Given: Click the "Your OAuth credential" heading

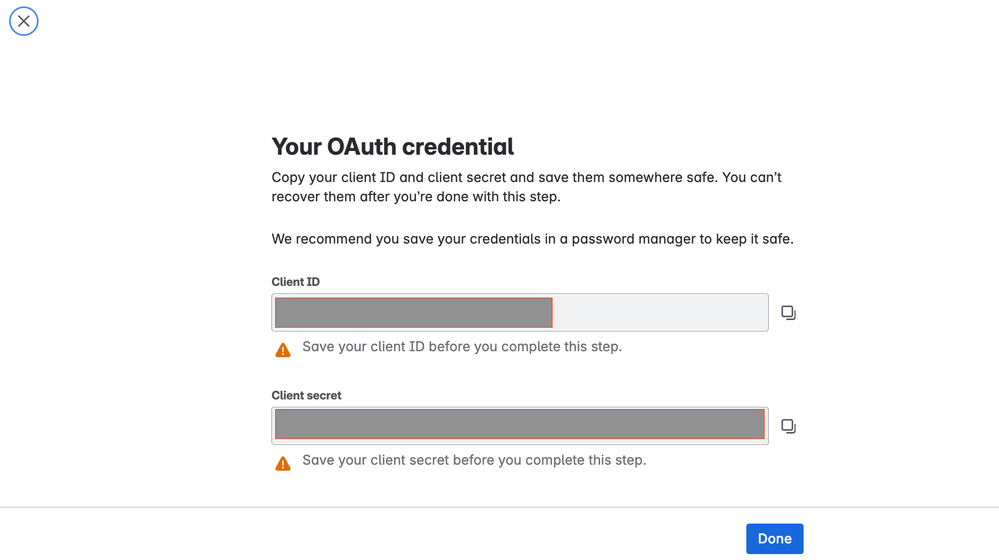Looking at the screenshot, I should click(x=392, y=146).
